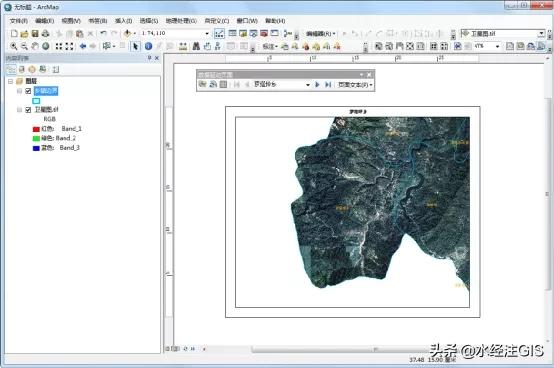This screenshot has width=554, height=368.
Task: List layers by selection
Action: 43,70
